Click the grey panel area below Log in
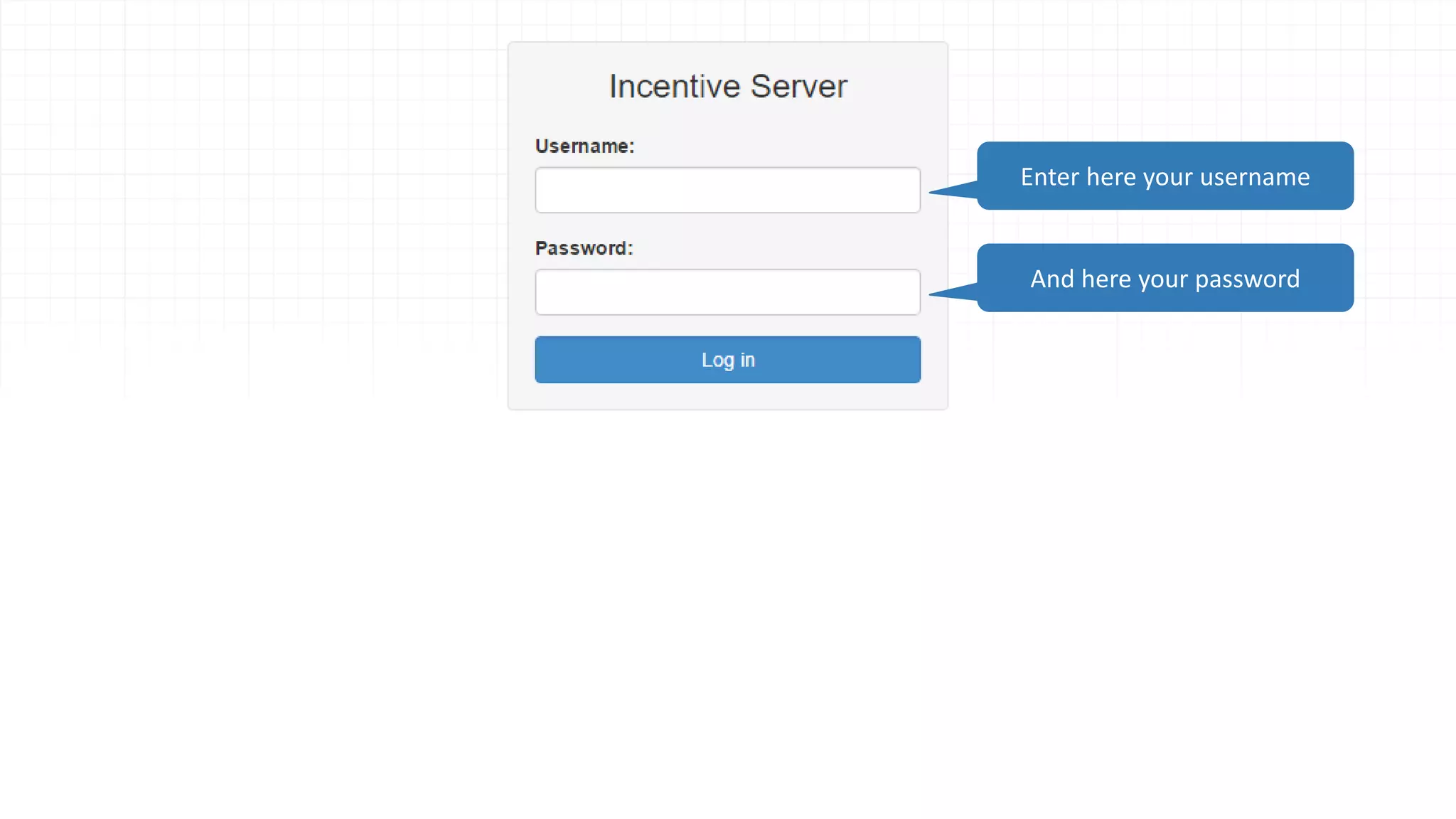1456x819 pixels. [x=727, y=397]
